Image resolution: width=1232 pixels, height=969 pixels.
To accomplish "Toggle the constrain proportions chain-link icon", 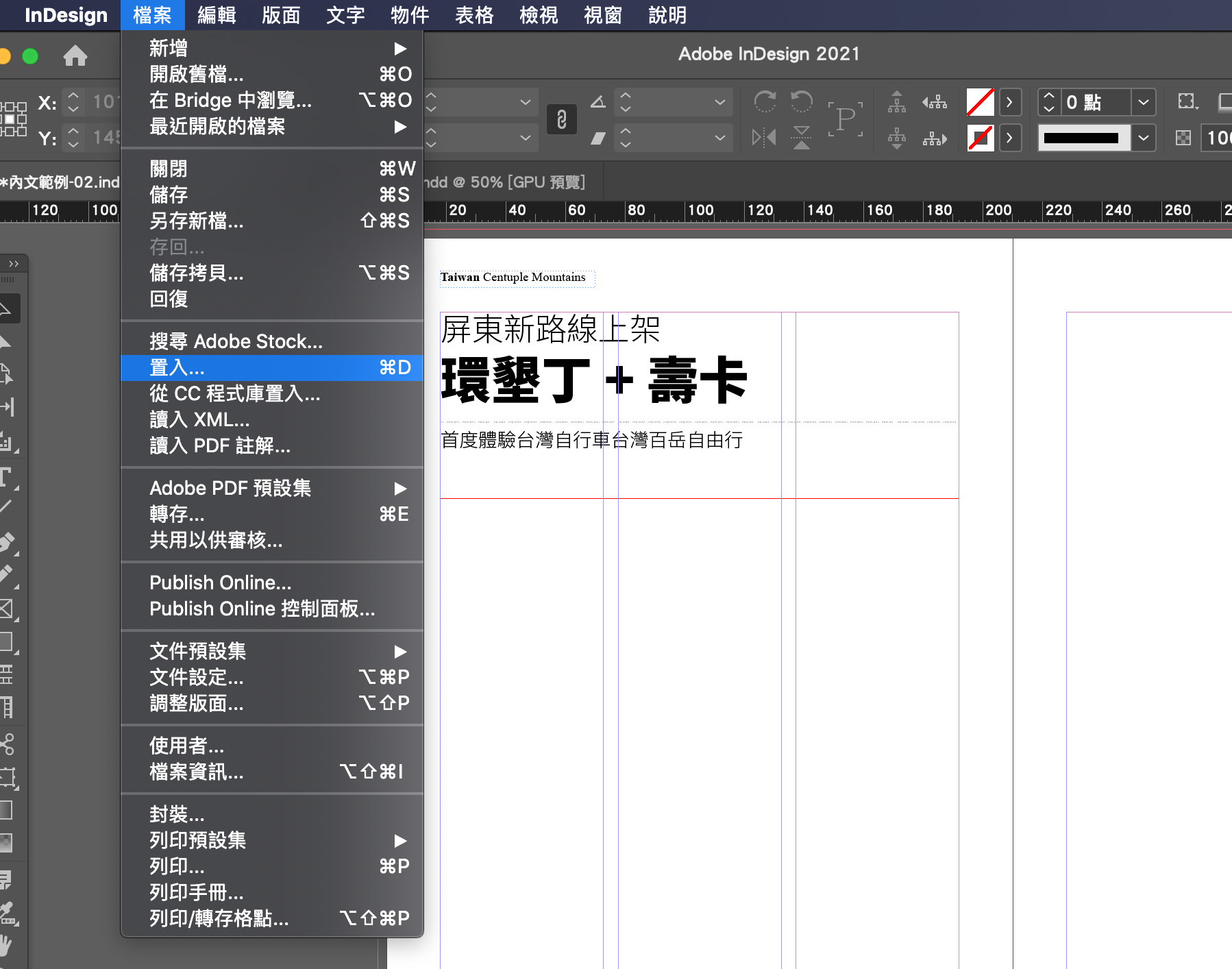I will pyautogui.click(x=561, y=120).
